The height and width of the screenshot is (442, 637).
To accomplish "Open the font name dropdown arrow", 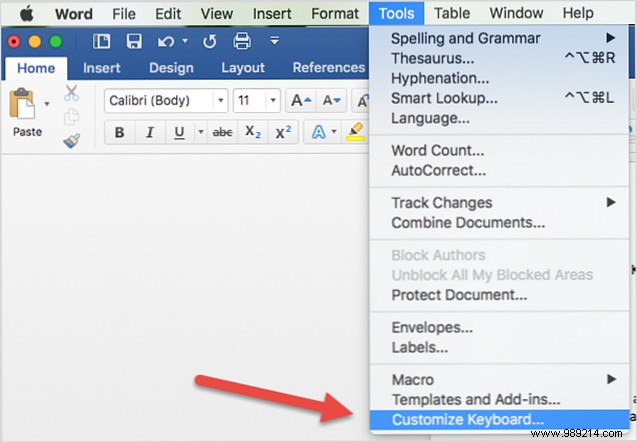I will [221, 100].
